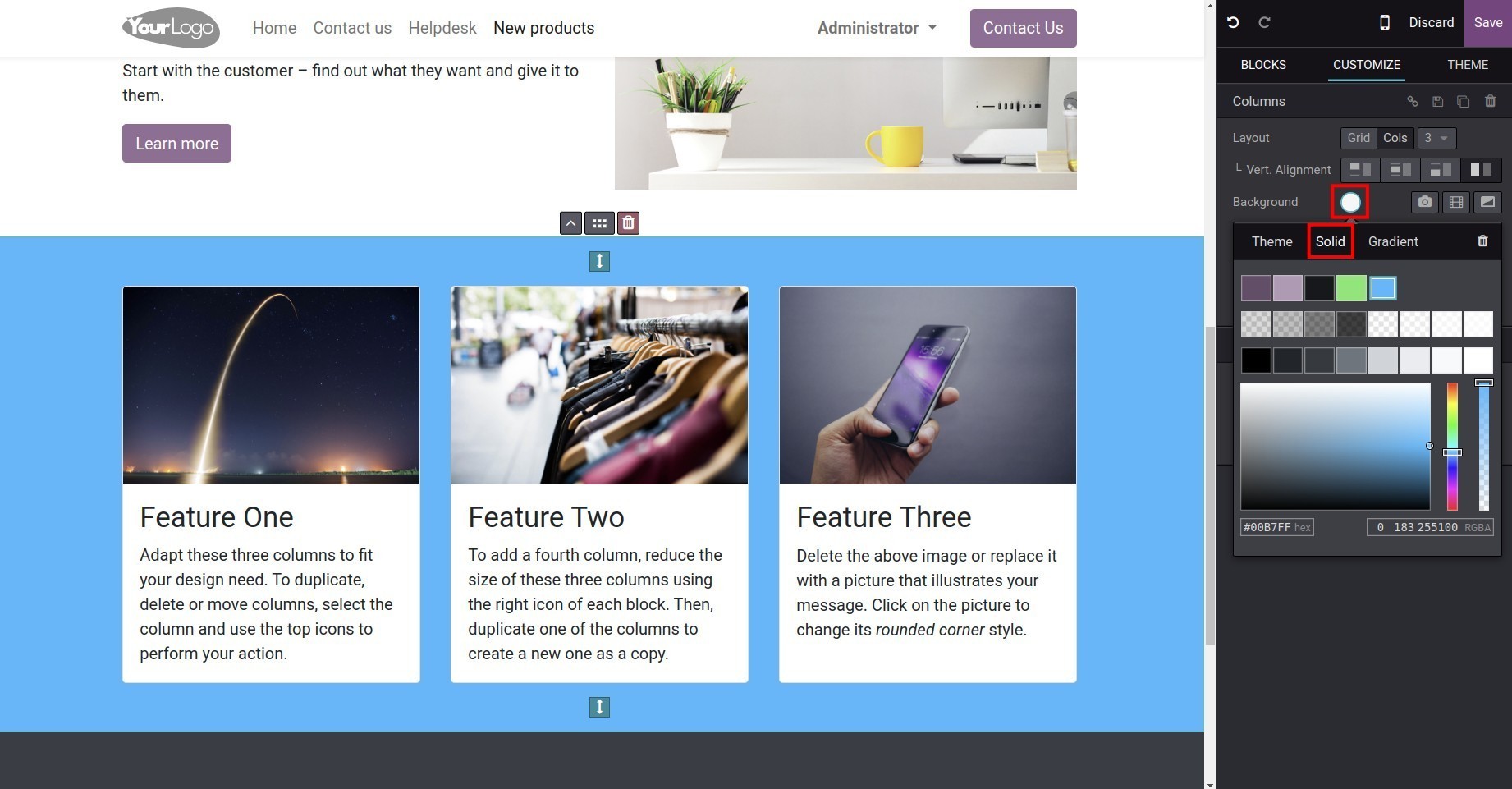Click the undo arrow icon
Viewport: 1512px width, 789px height.
point(1233,23)
